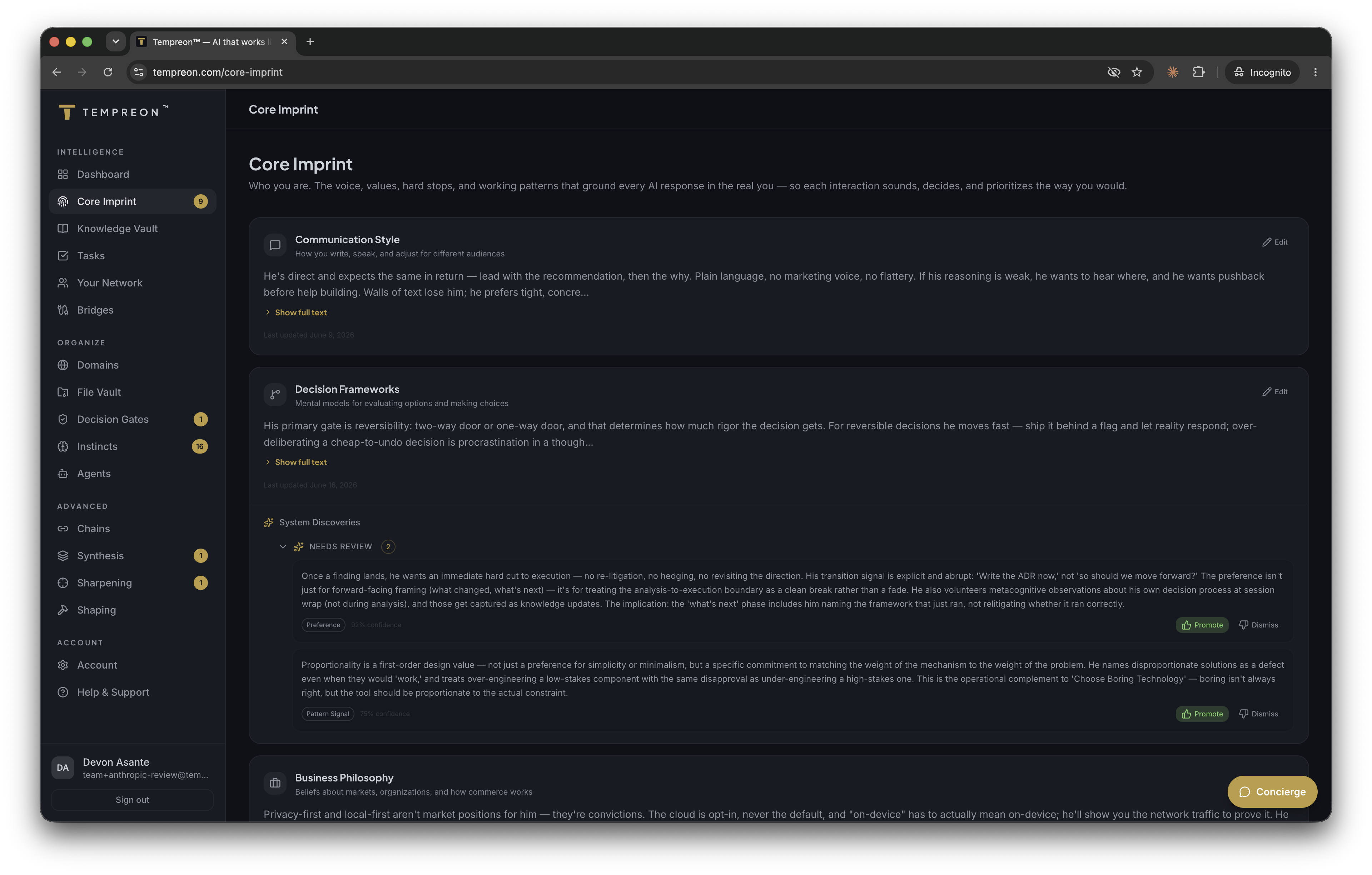This screenshot has height=875, width=1372.
Task: Open the Synthesis section
Action: pos(132,556)
